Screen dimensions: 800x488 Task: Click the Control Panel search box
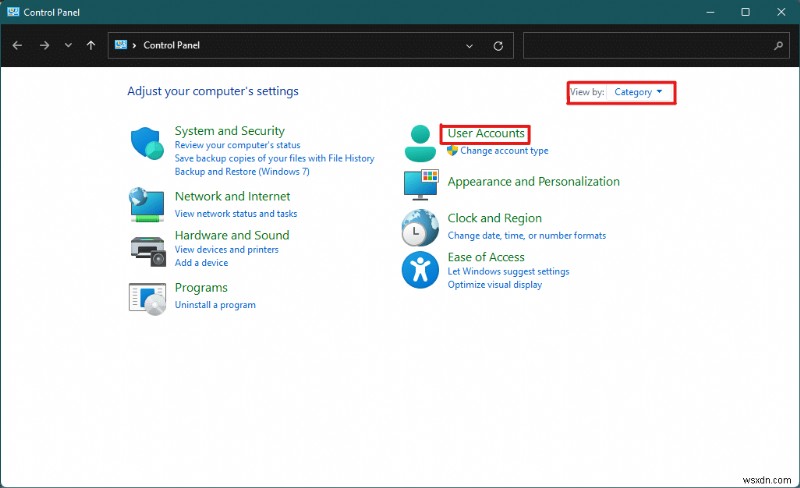(x=650, y=46)
